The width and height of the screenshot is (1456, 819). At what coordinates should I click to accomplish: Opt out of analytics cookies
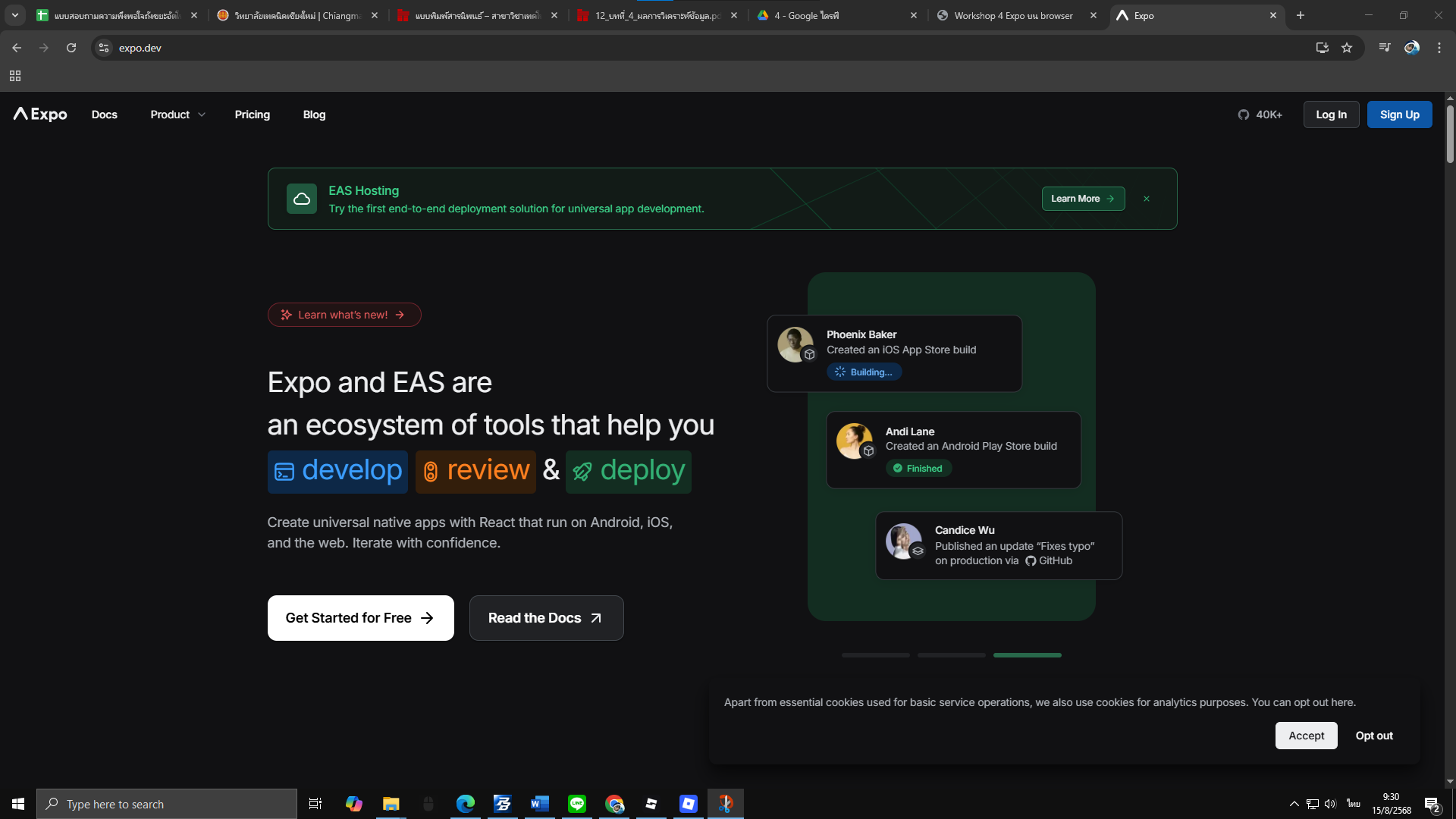pyautogui.click(x=1373, y=736)
